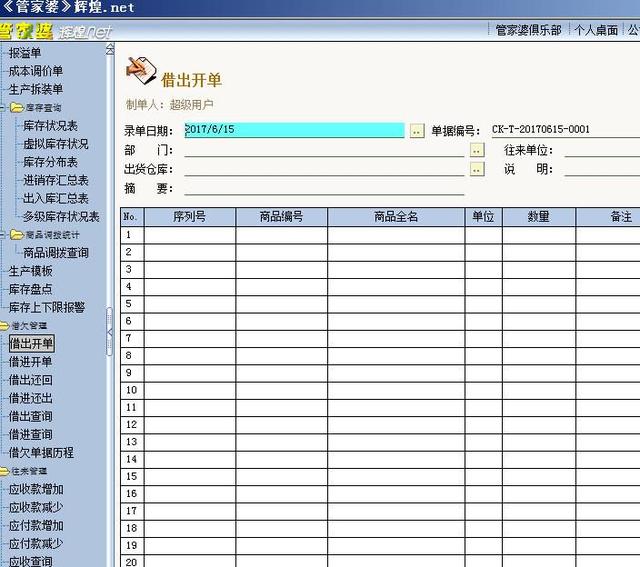Viewport: 640px width, 567px height.
Task: Click the 管家婆 logo in header
Action: (26, 31)
